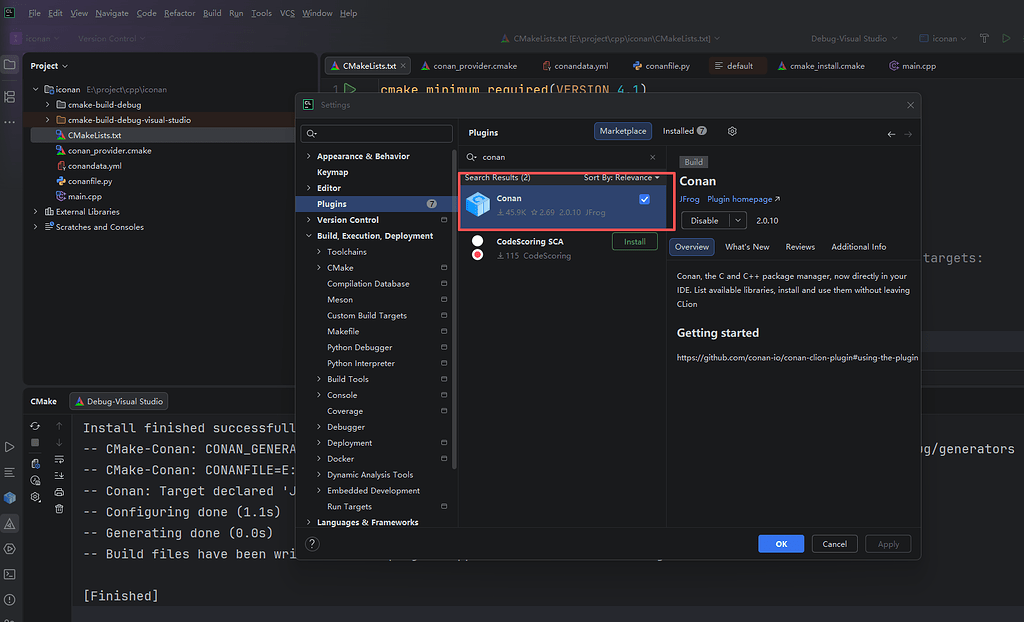This screenshot has height=622, width=1024.
Task: Click the Settings tree vertical scrollbar
Action: [x=454, y=307]
